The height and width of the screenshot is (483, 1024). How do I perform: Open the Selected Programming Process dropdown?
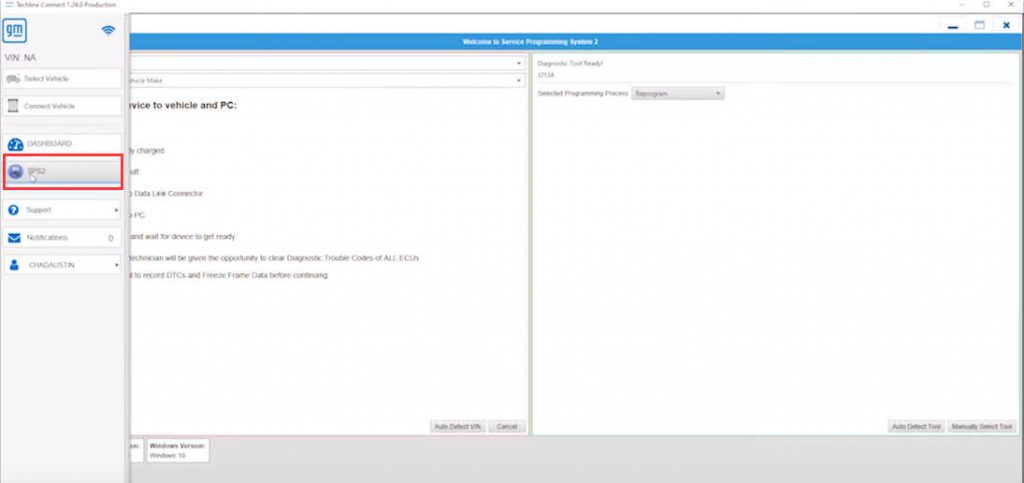coord(677,93)
